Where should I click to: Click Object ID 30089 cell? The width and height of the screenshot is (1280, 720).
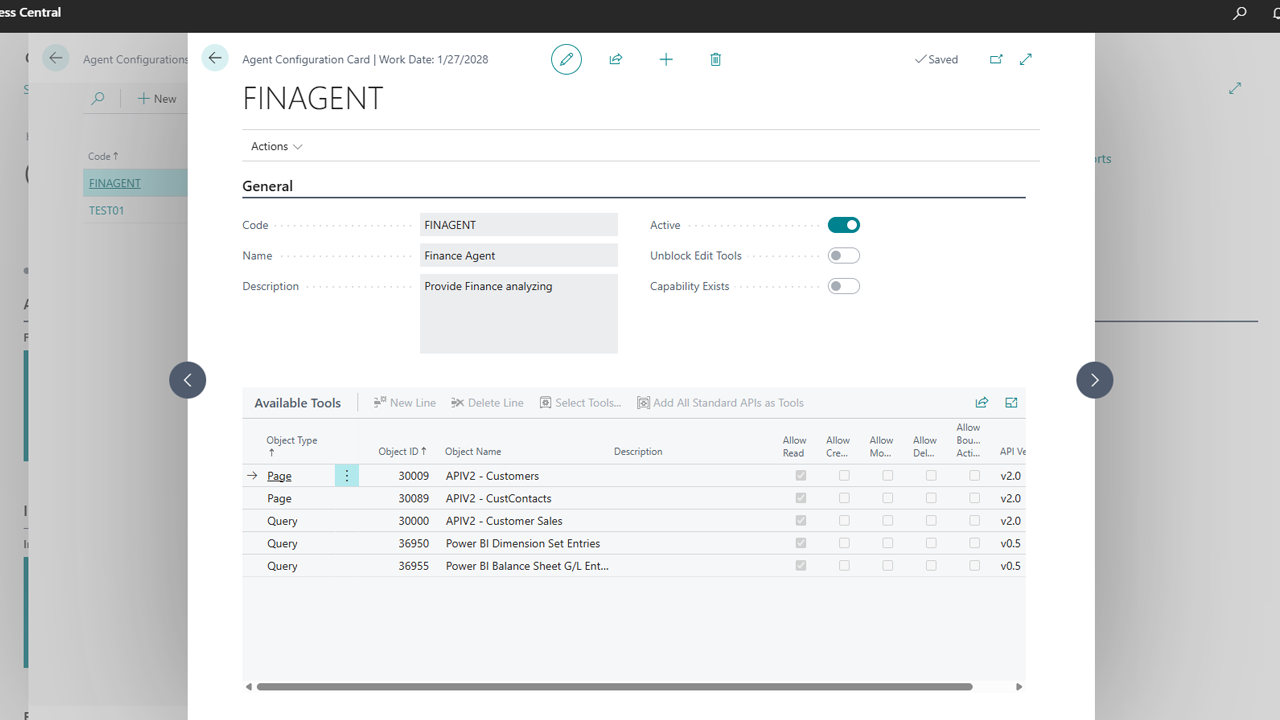[x=413, y=498]
